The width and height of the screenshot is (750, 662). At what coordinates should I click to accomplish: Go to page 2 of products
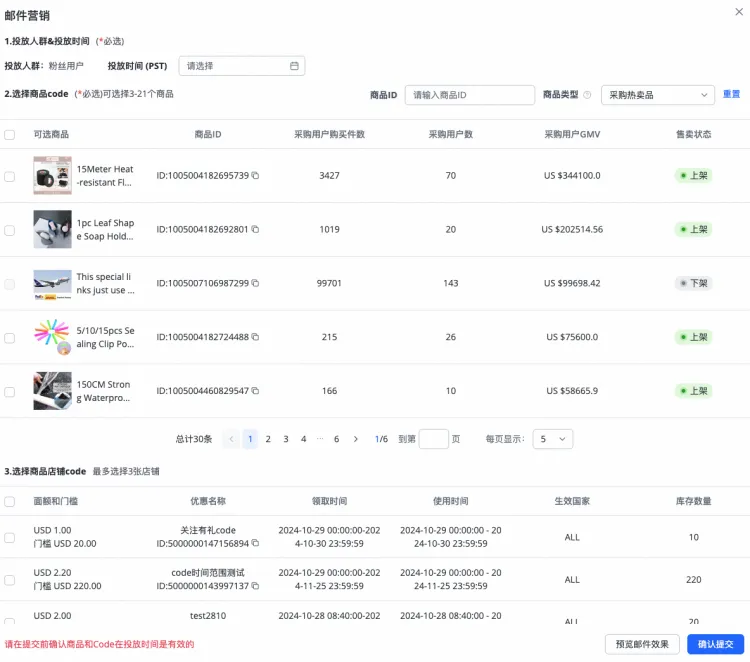[268, 439]
